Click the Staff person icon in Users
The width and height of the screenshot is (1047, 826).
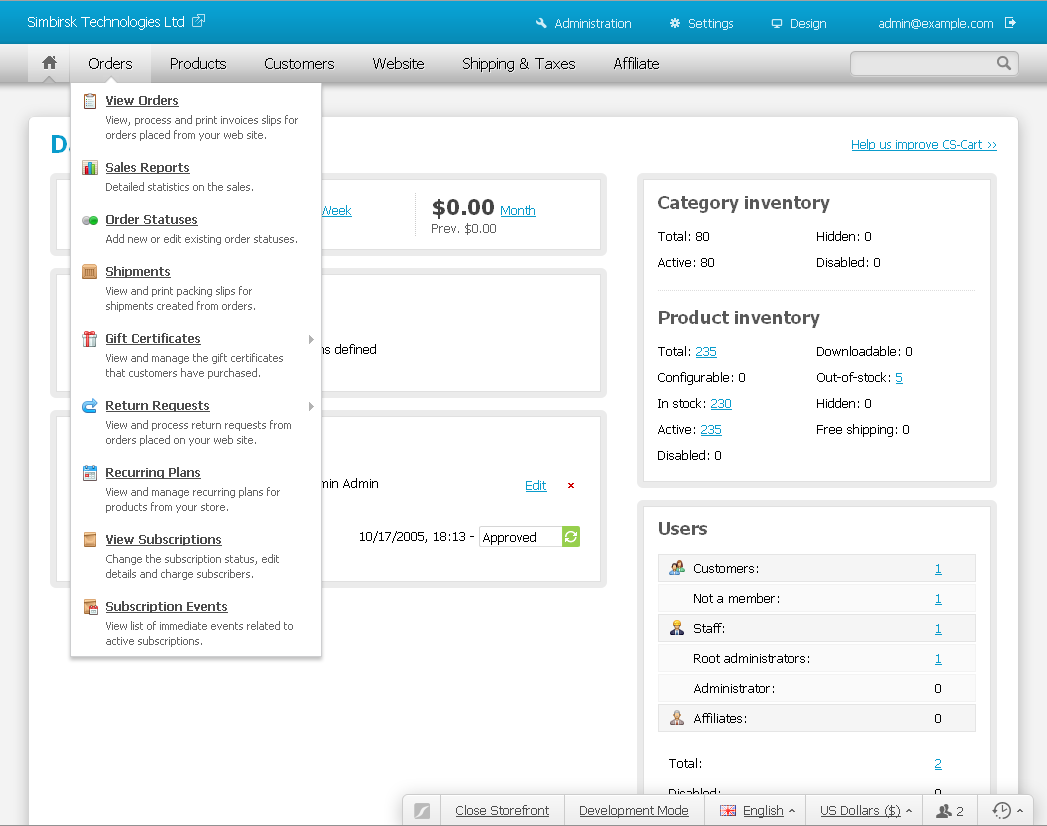tap(677, 628)
